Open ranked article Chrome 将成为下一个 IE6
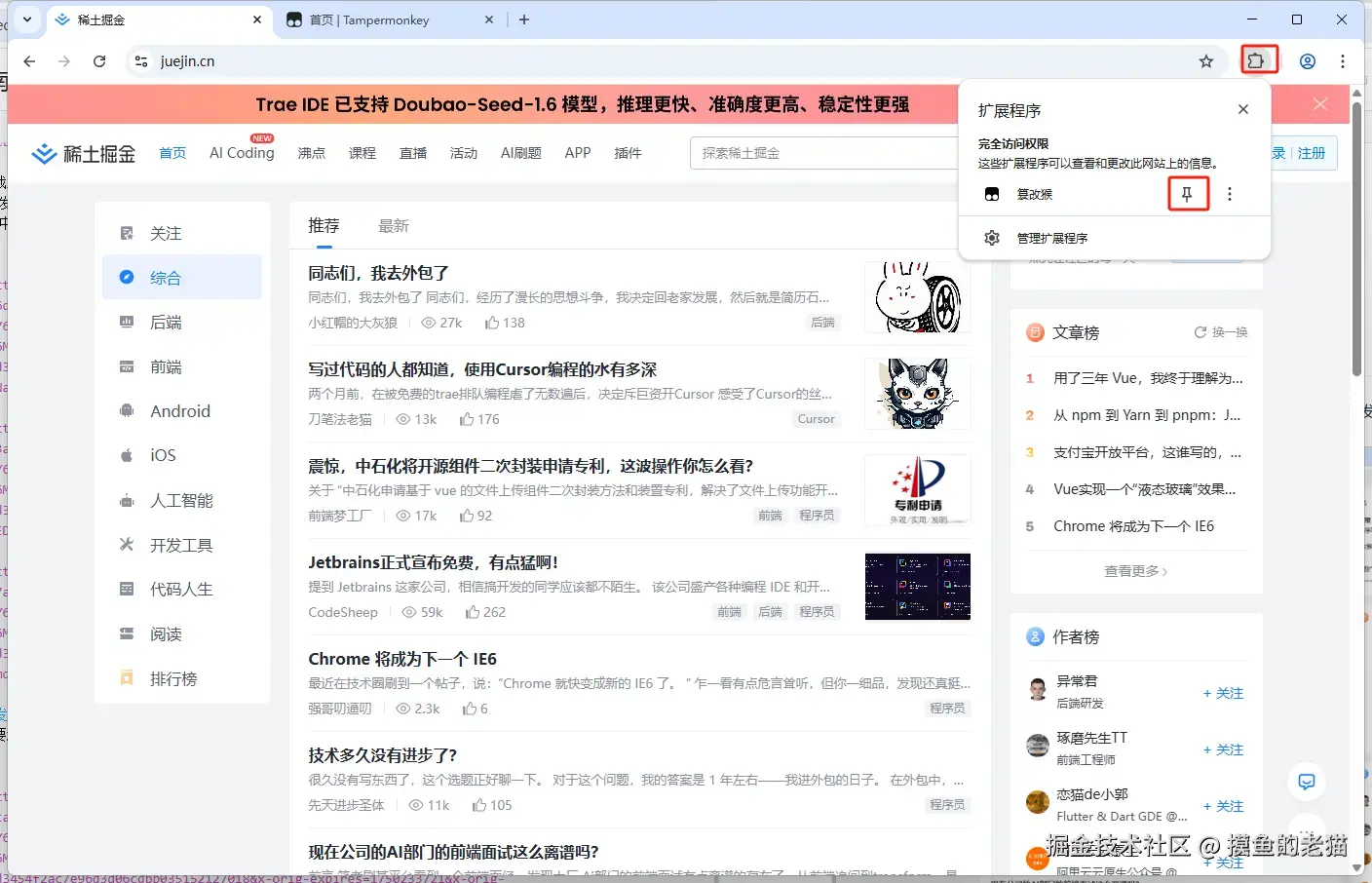1372x883 pixels. (1133, 526)
